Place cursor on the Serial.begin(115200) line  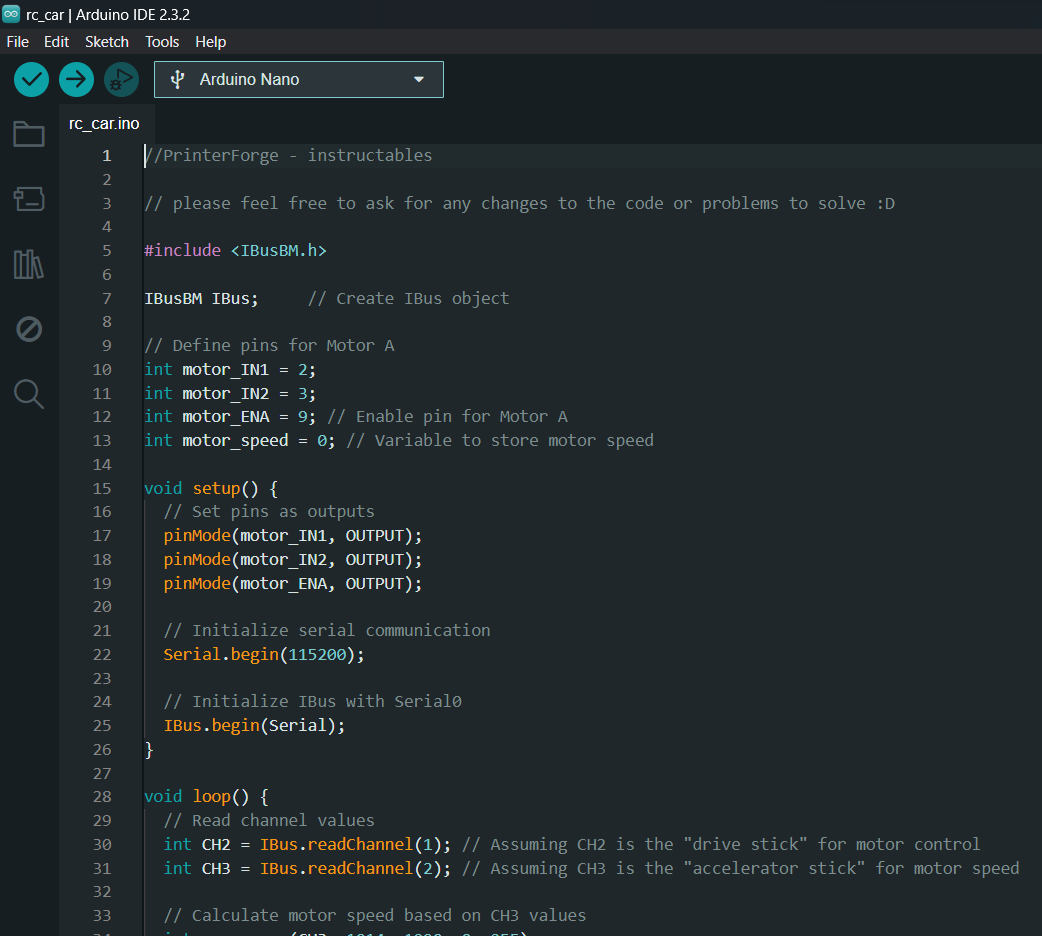264,655
